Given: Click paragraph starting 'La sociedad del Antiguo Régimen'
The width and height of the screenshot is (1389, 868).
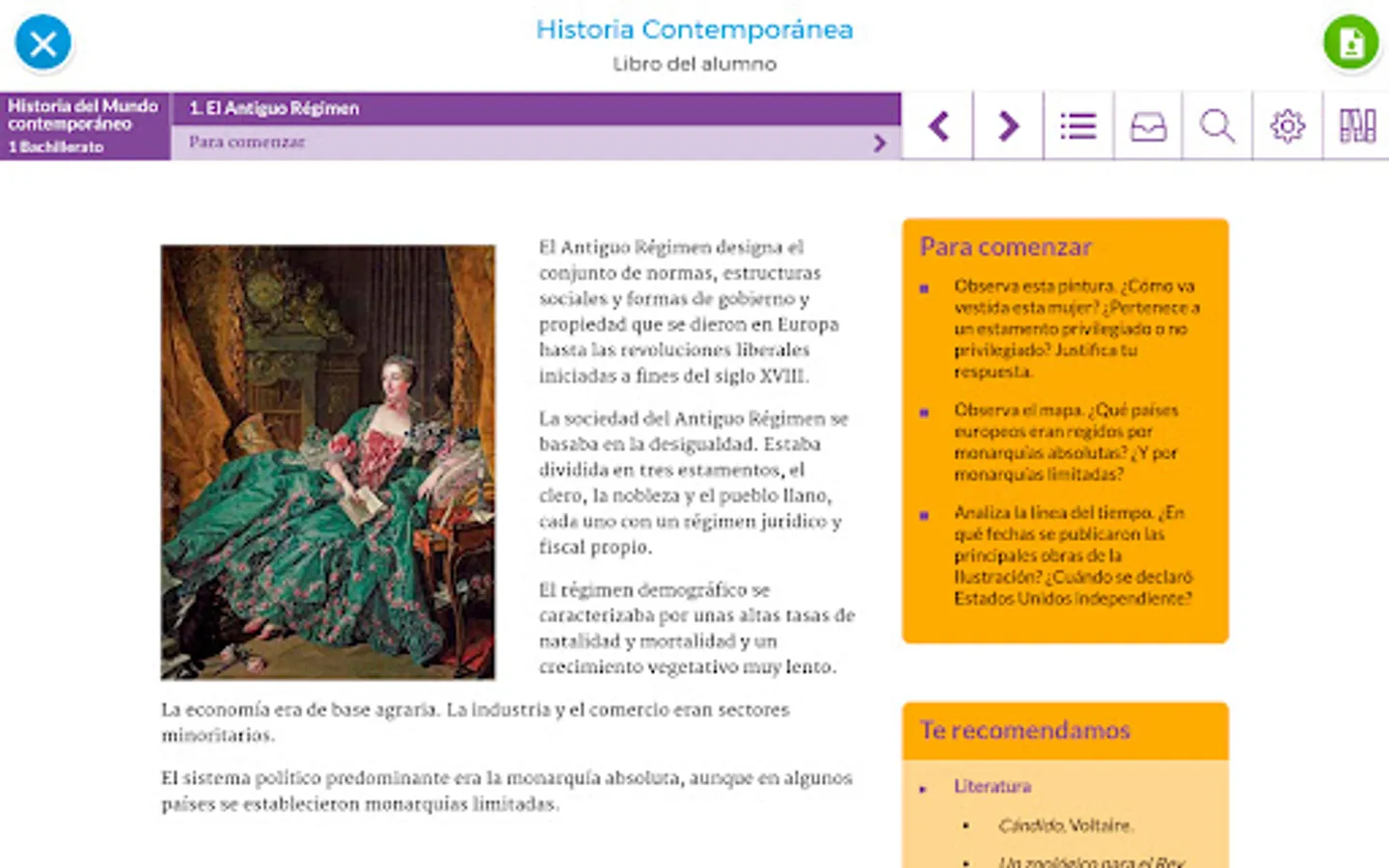Looking at the screenshot, I should click(694, 482).
